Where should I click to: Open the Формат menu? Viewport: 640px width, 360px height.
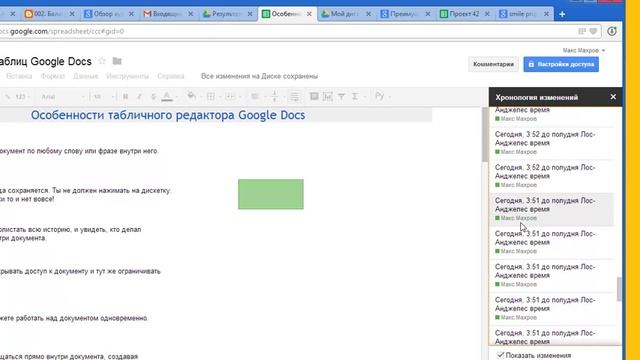pyautogui.click(x=53, y=76)
